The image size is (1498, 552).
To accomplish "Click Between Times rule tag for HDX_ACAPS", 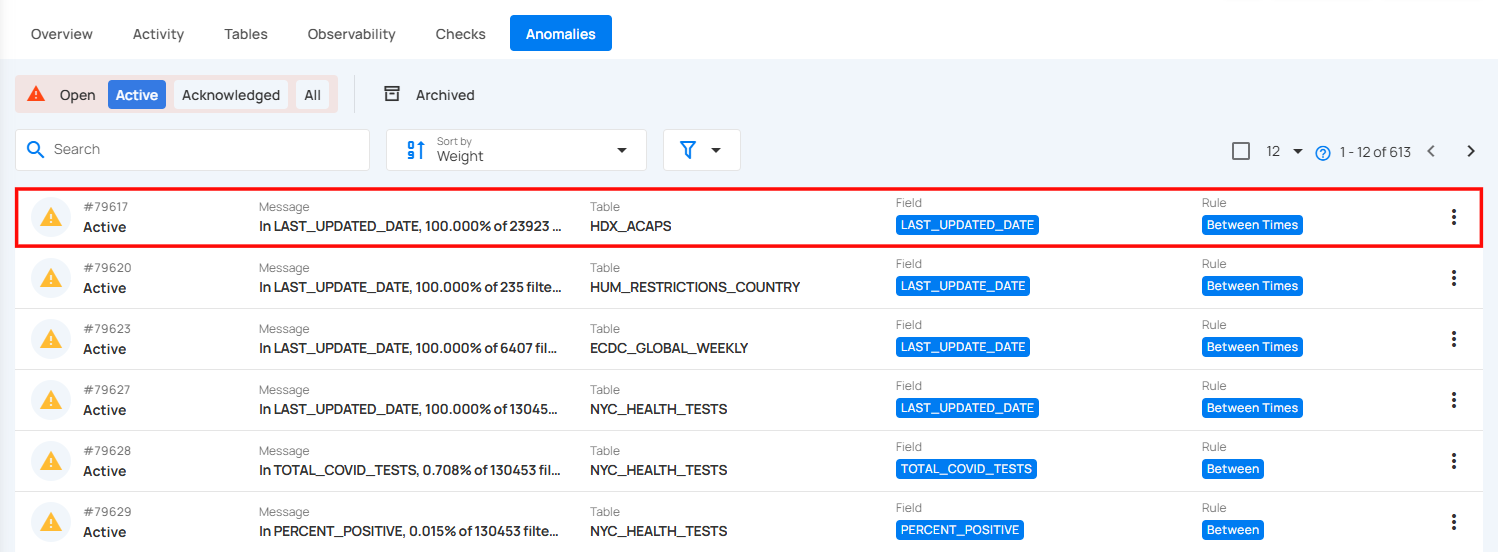I will 1252,225.
